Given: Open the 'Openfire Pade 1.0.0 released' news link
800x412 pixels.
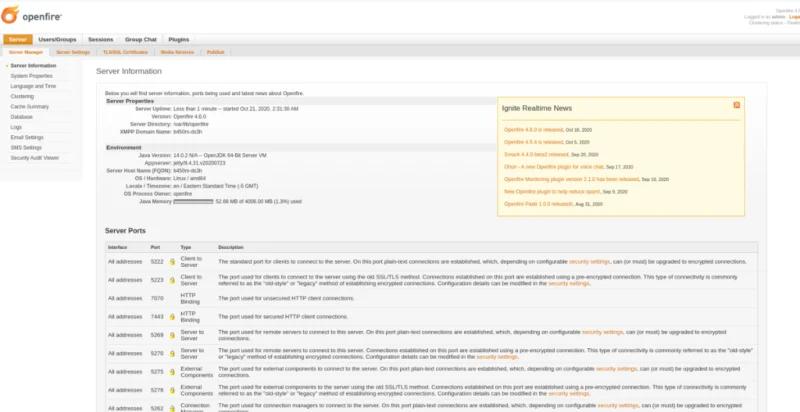Looking at the screenshot, I should tap(538, 204).
